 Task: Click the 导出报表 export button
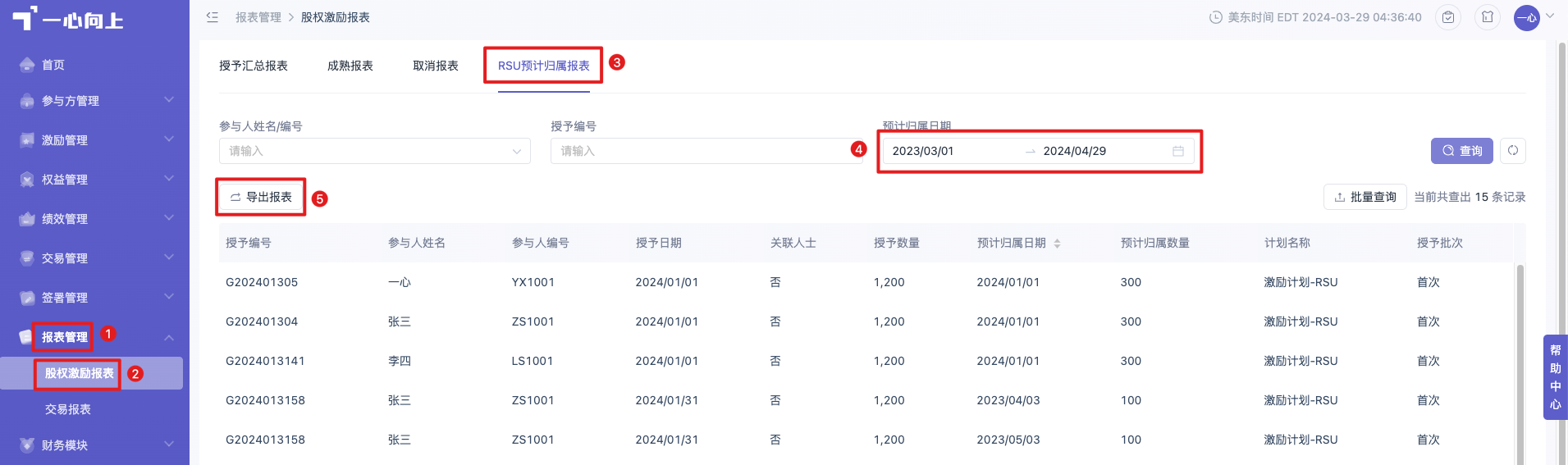point(261,197)
